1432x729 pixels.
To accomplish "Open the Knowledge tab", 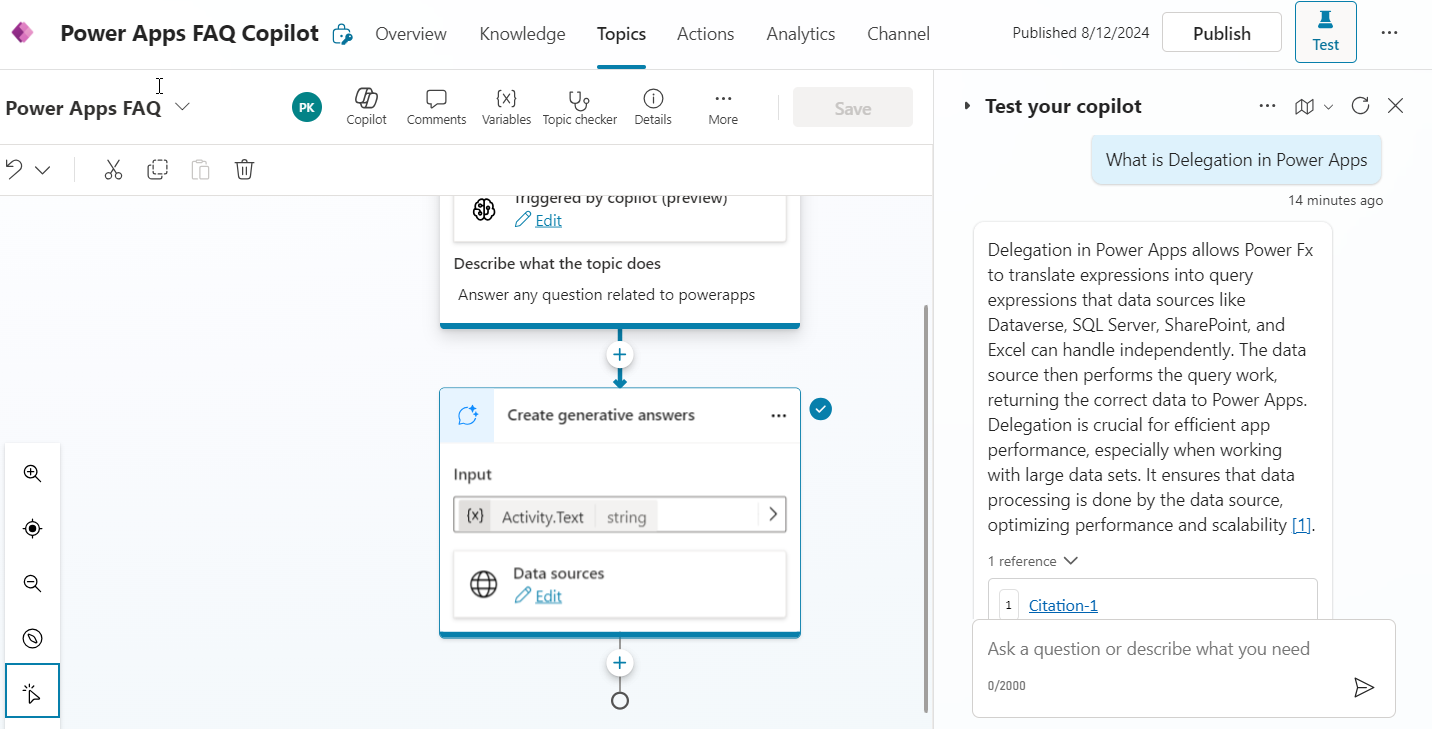I will 522,33.
